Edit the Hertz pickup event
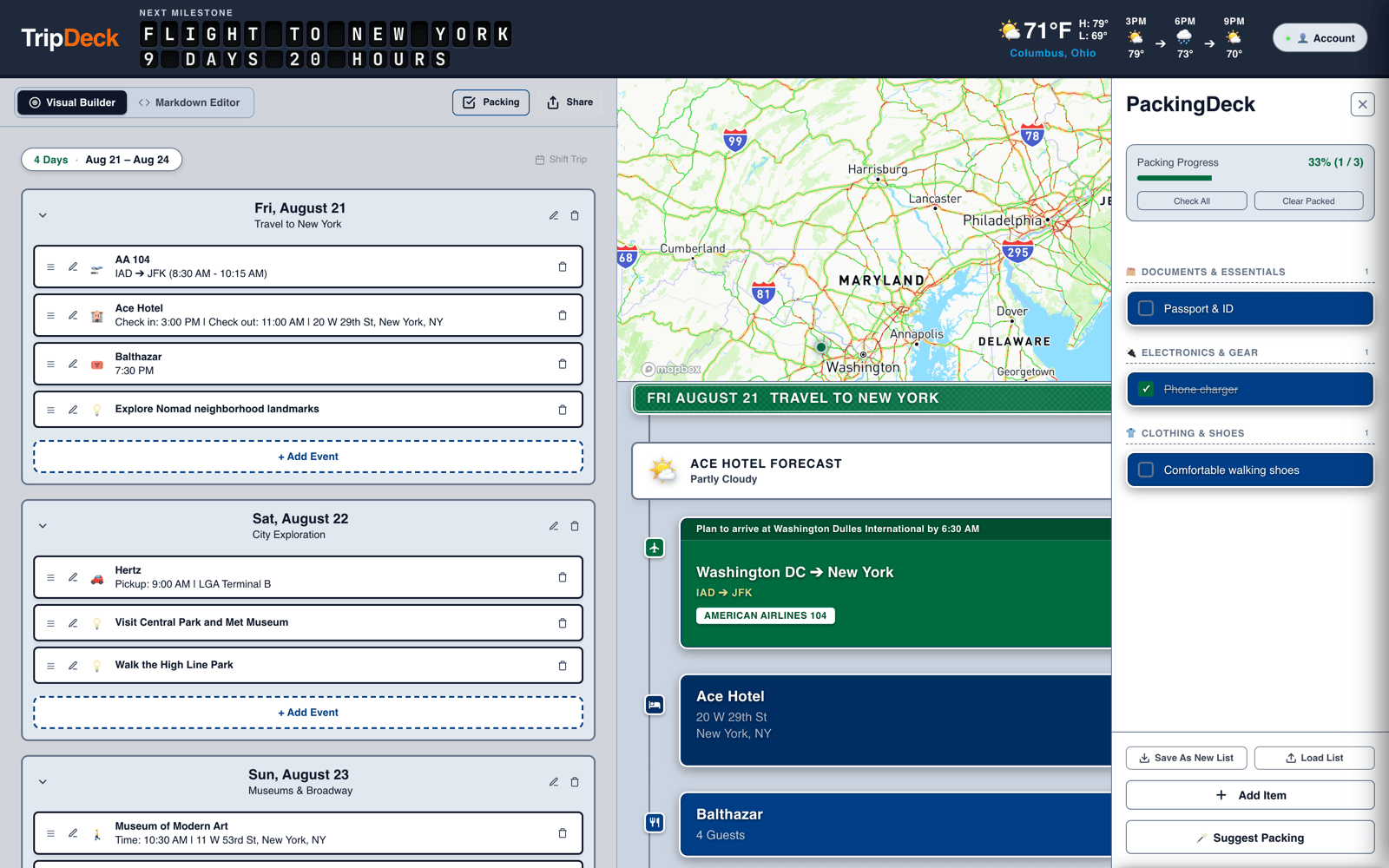Image resolution: width=1389 pixels, height=868 pixels. (73, 577)
